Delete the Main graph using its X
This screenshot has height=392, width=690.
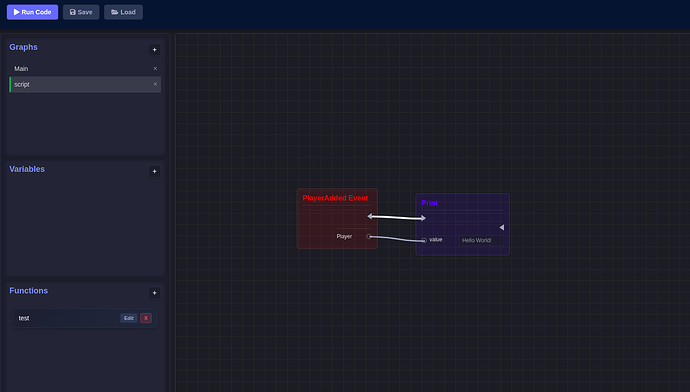155,69
